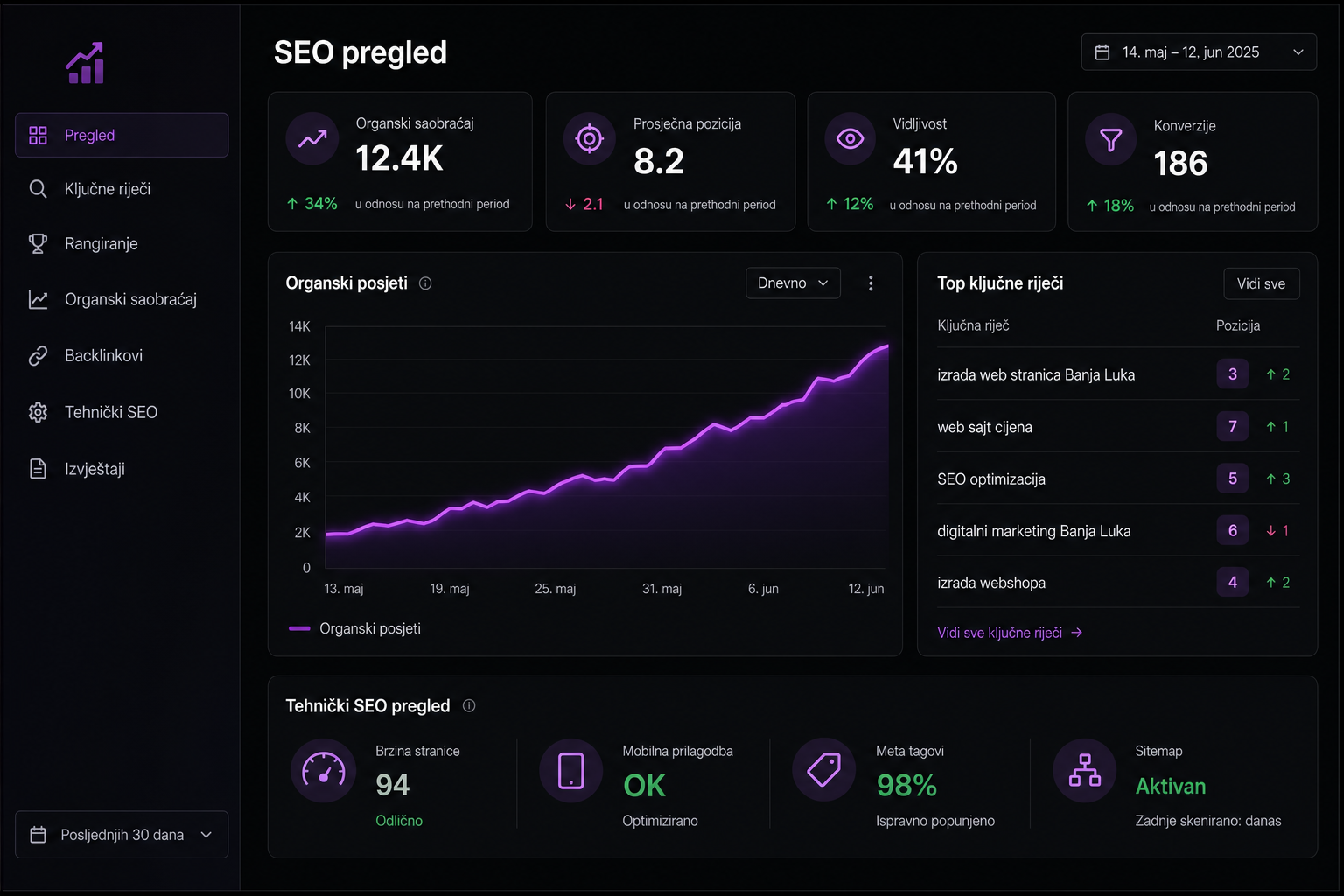Image resolution: width=1344 pixels, height=896 pixels.
Task: Click the Organski saobraćaj trend arrow icon
Action: pos(312,138)
